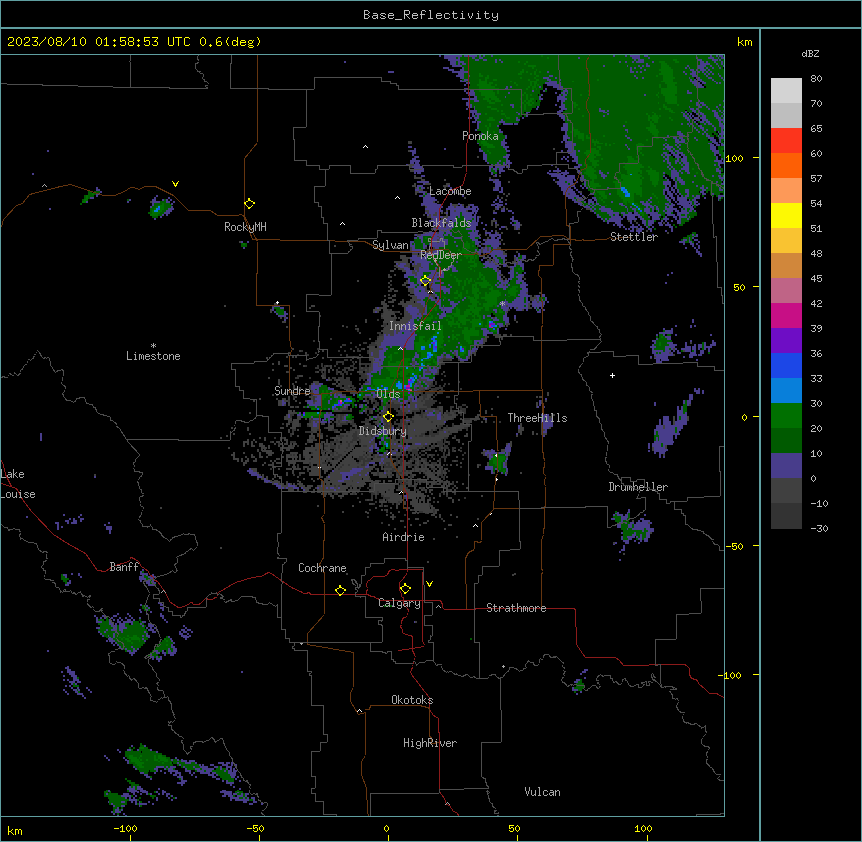
Task: Click the Base_Reflectivity title text
Action: [x=431, y=15]
